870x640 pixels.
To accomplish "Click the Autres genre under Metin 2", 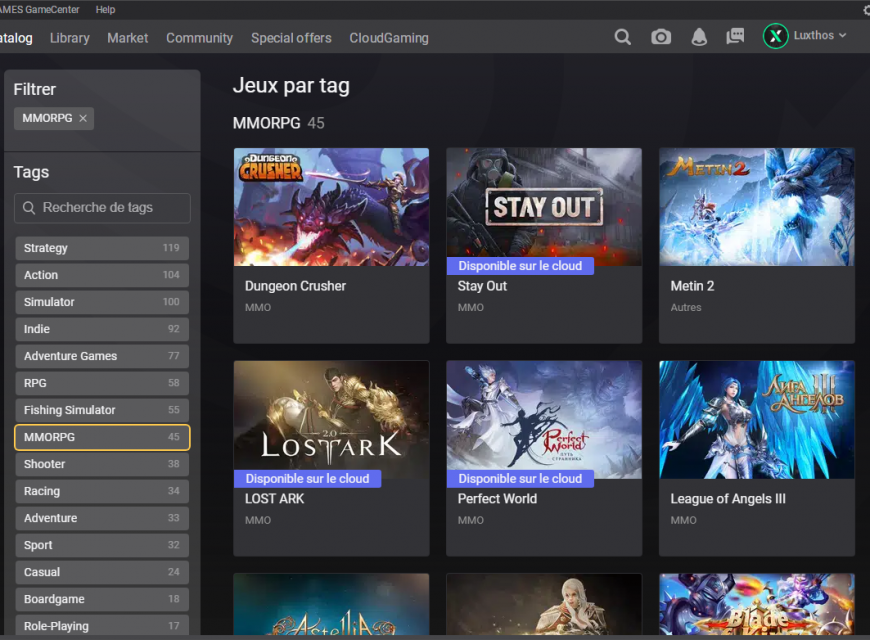I will (686, 308).
